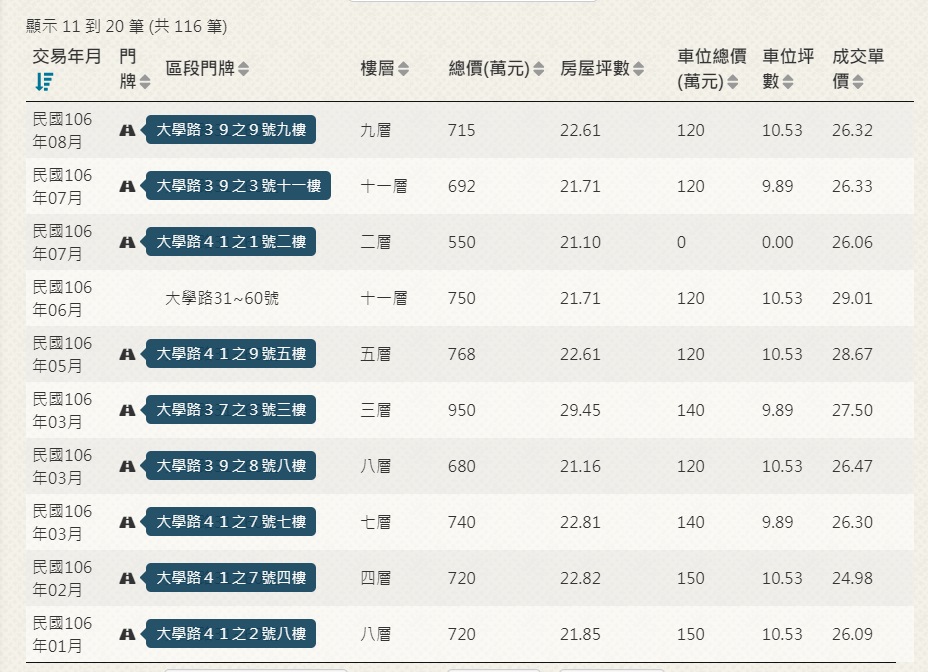Click the road icon next to 大學路39之8號八樓
This screenshot has width=928, height=672.
click(x=127, y=466)
